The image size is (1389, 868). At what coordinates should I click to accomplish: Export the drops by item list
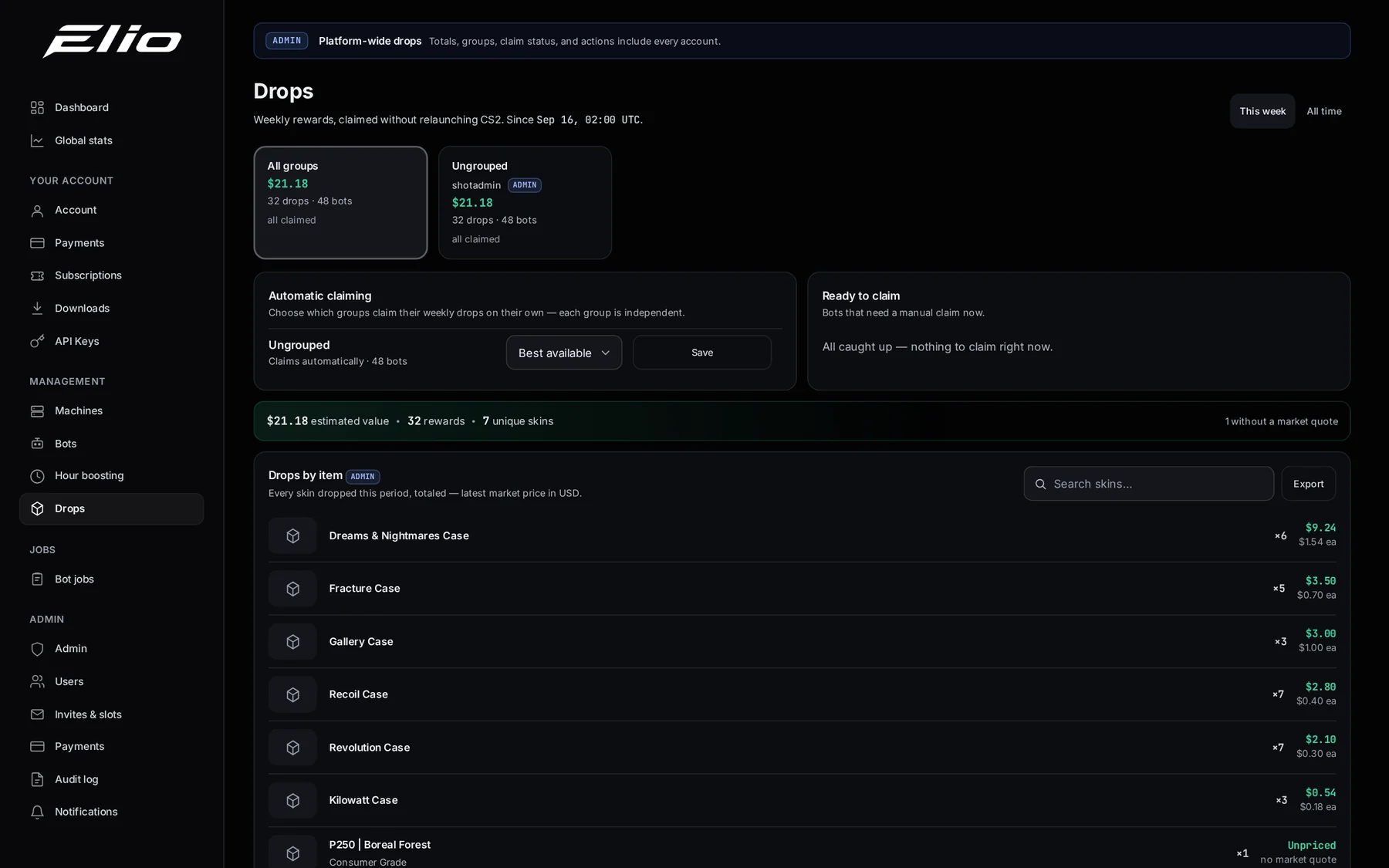click(x=1309, y=484)
